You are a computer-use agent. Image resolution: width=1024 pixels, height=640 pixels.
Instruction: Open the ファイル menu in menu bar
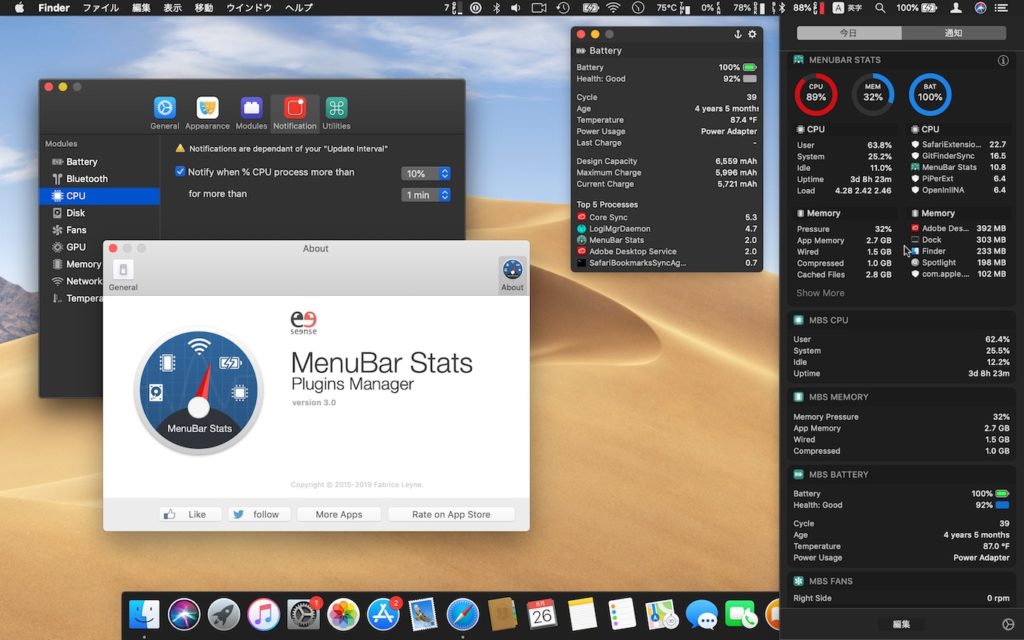coord(100,7)
